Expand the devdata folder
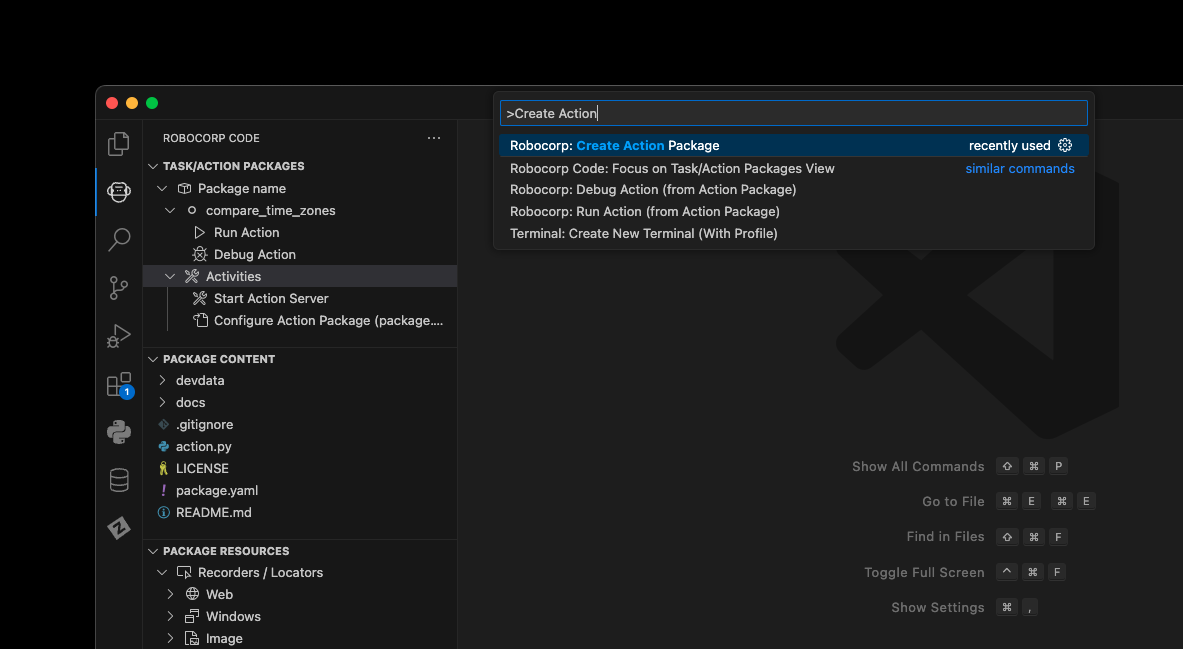Viewport: 1183px width, 649px height. point(162,380)
